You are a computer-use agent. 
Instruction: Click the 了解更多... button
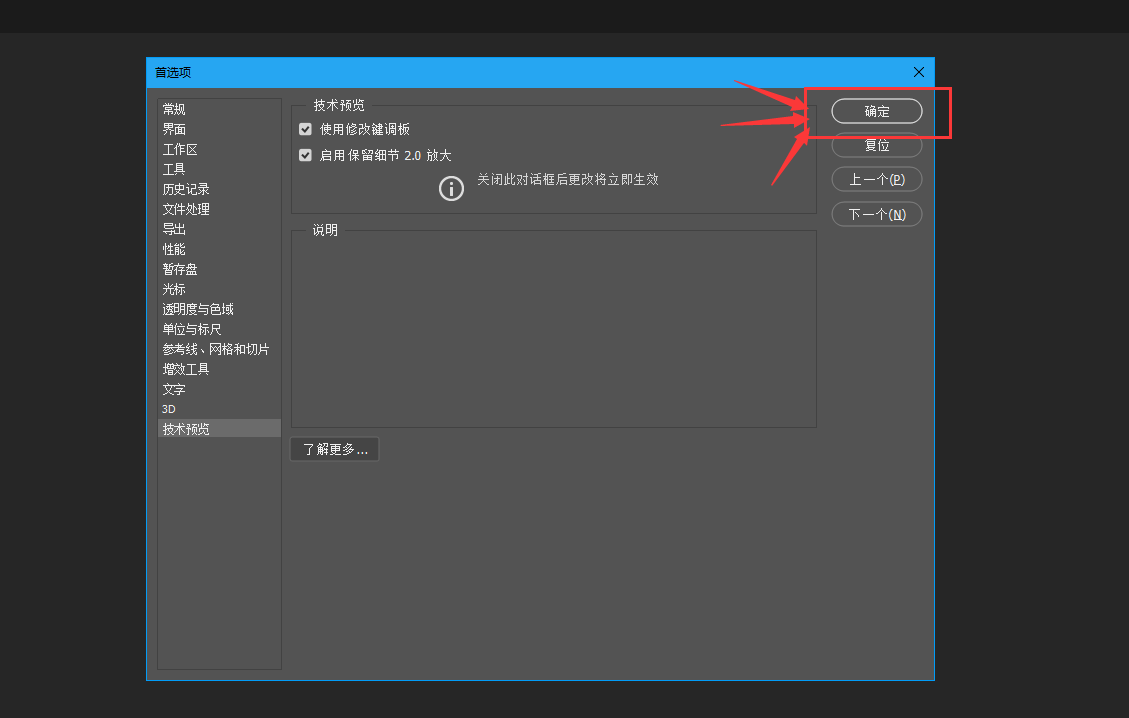tap(335, 449)
